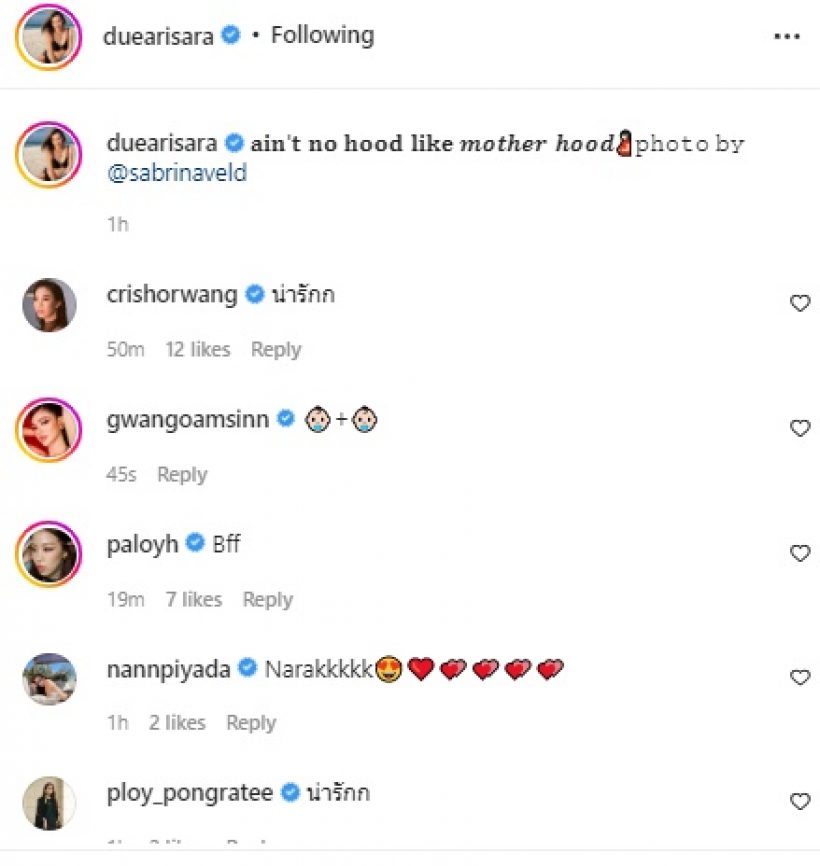The height and width of the screenshot is (866, 820).
Task: Reply to paloyh's comment
Action: click(267, 599)
